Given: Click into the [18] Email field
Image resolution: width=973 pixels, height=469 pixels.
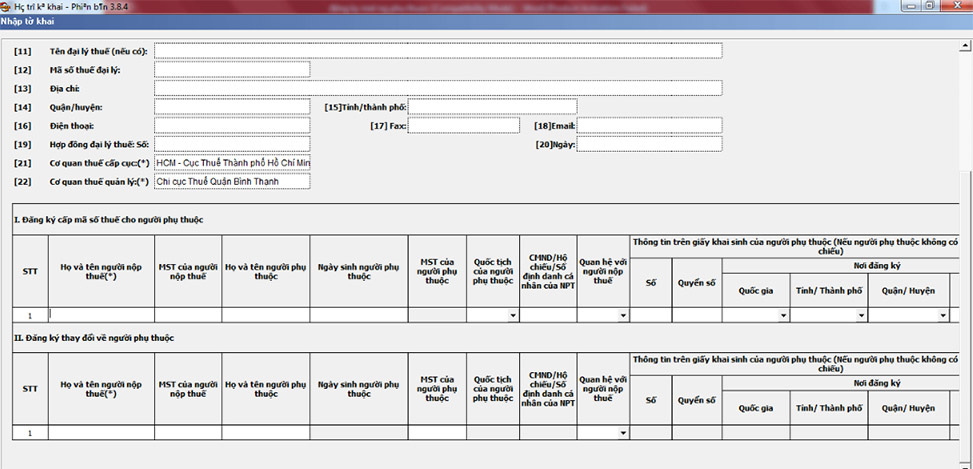Looking at the screenshot, I should [x=649, y=125].
